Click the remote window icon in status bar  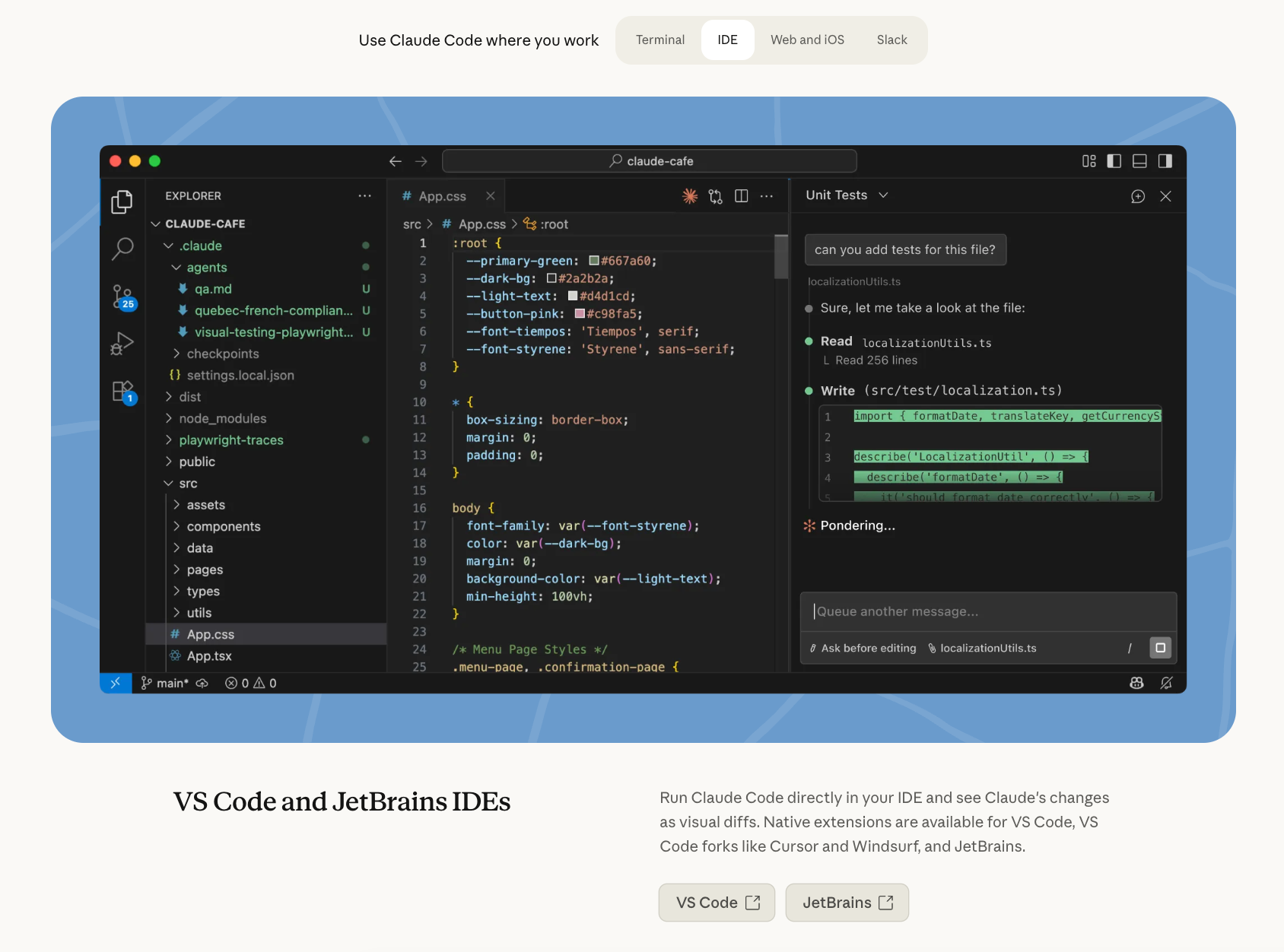click(116, 683)
